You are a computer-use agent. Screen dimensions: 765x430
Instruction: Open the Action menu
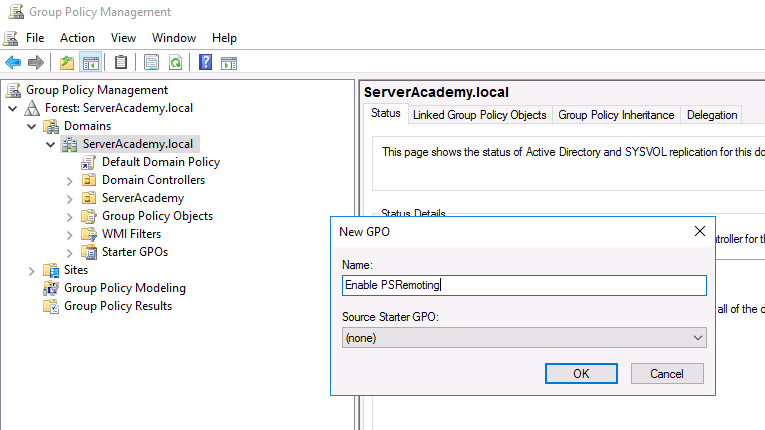pos(77,38)
